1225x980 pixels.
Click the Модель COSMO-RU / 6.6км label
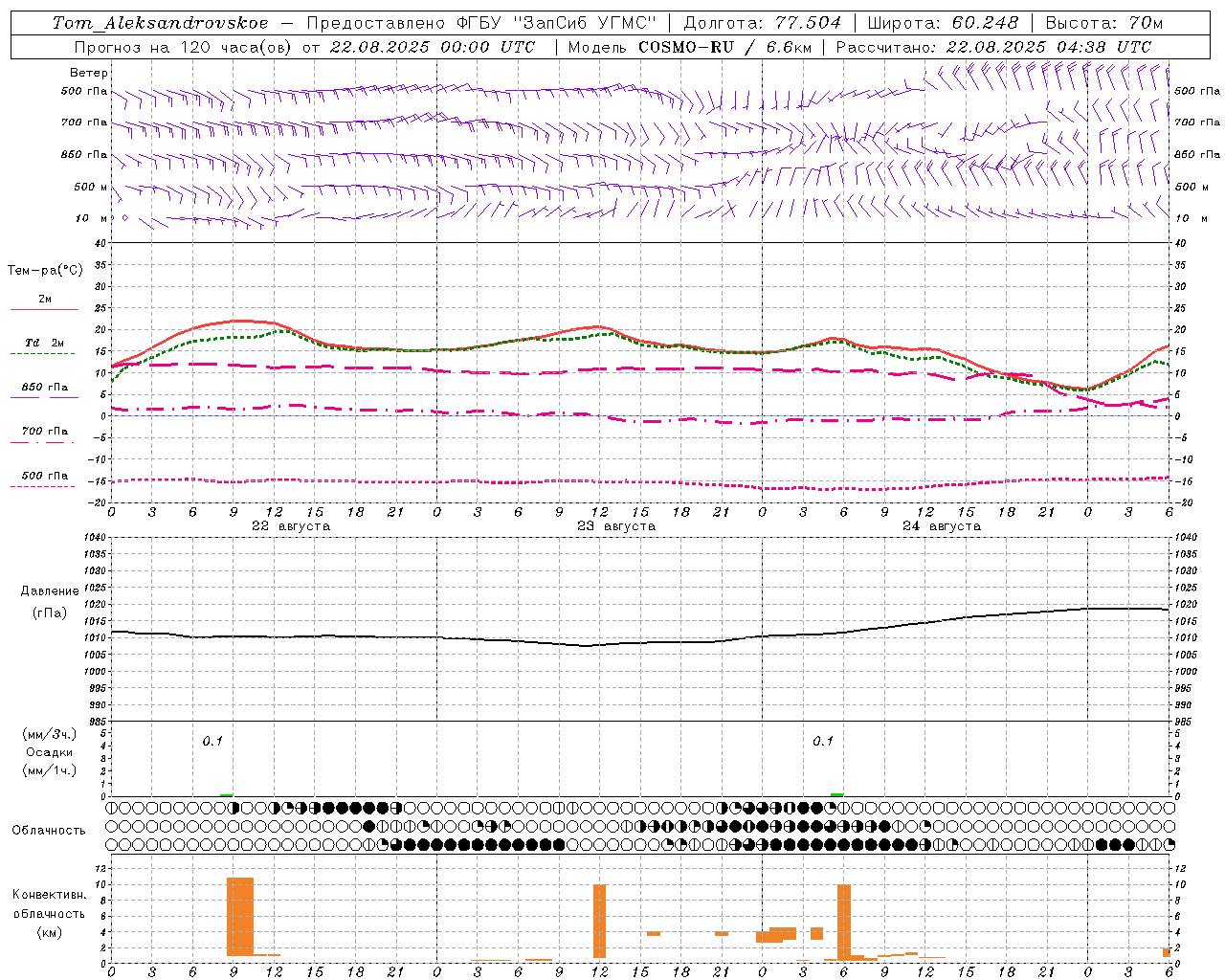(x=690, y=47)
